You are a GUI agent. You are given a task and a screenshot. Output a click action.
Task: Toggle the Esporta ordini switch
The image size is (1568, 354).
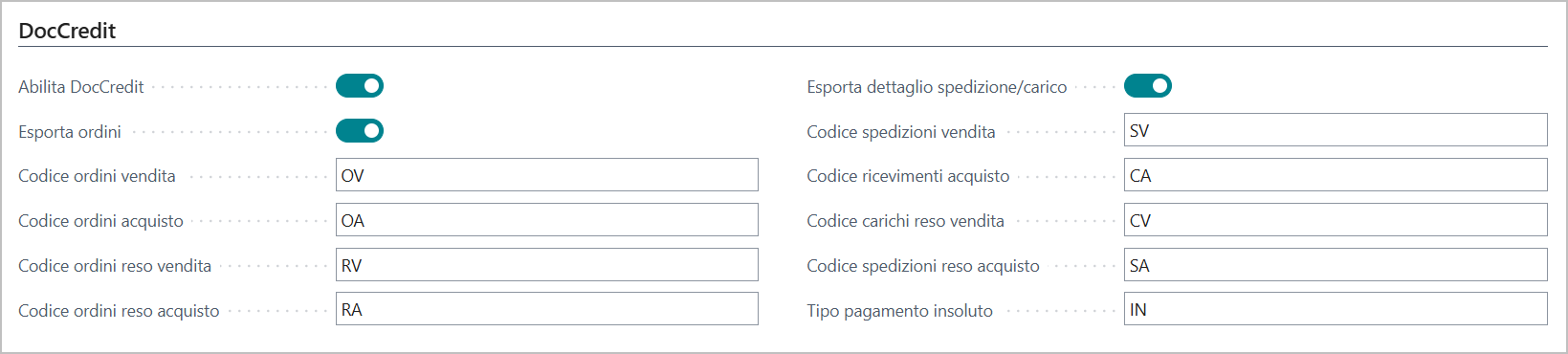tap(360, 131)
